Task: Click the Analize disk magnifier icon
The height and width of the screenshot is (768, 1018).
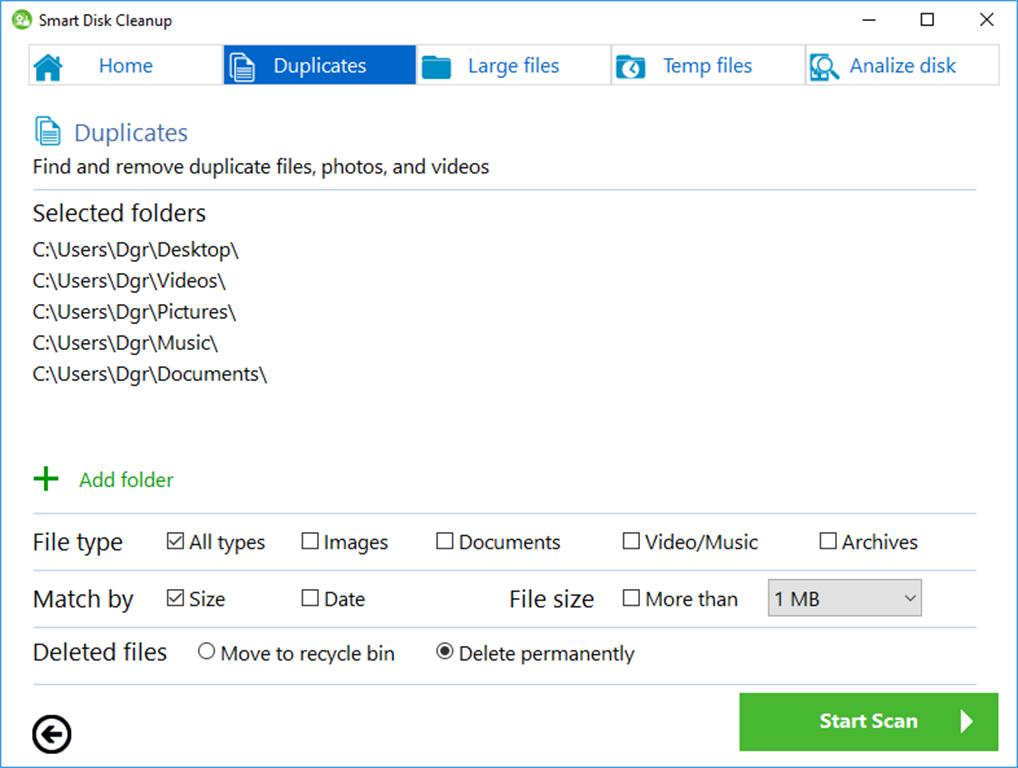Action: [x=824, y=67]
